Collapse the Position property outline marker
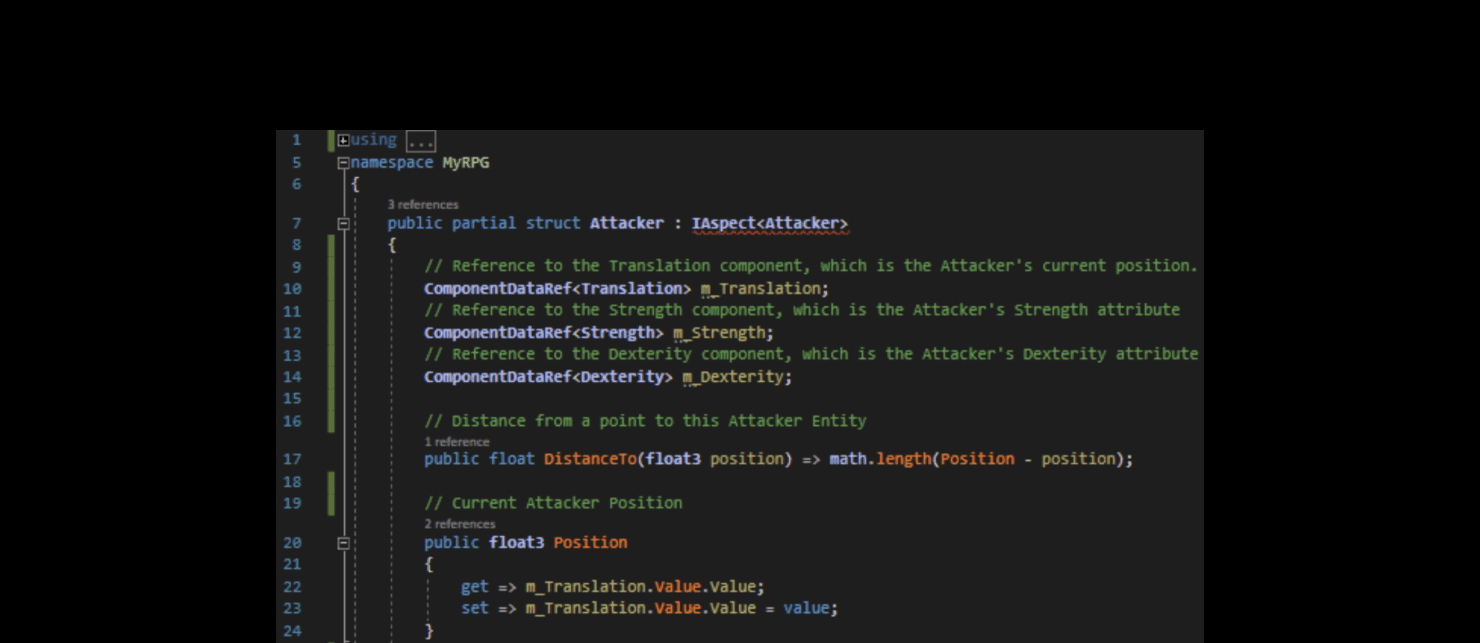1480x643 pixels. coord(342,542)
